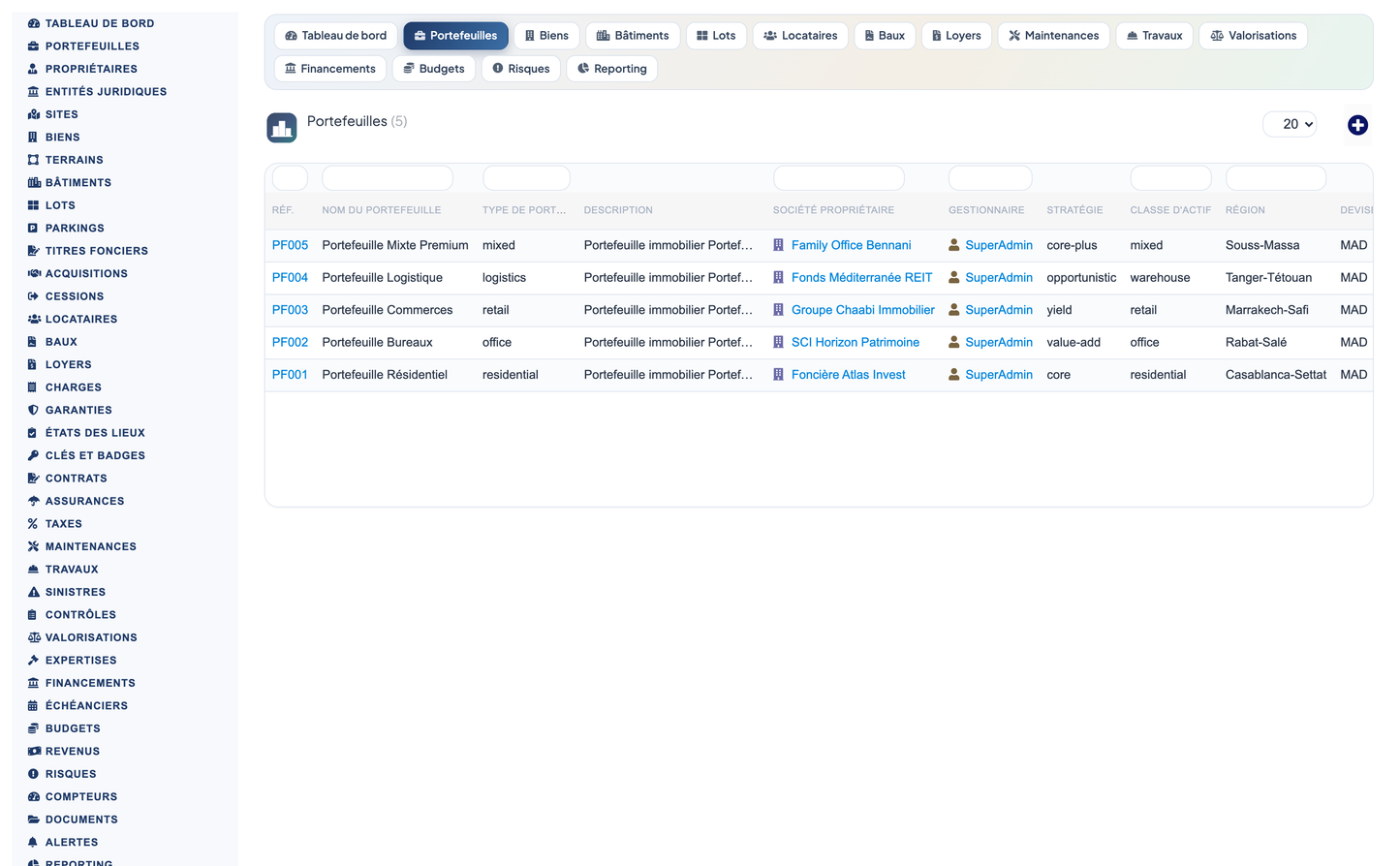Click the Portefeuilles page header icon
This screenshot has width=1400, height=866.
pos(282,128)
